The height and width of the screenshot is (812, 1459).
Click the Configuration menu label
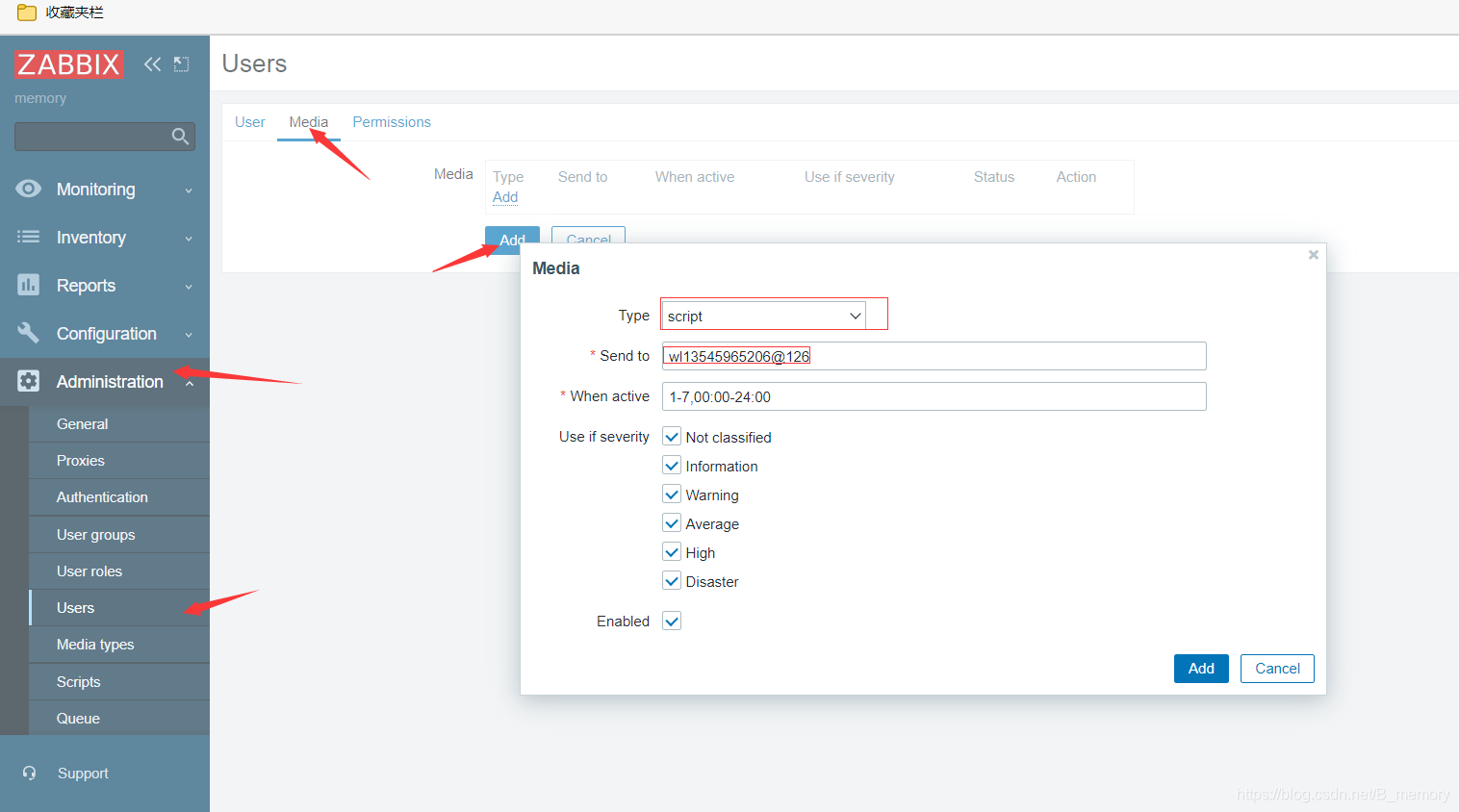107,334
